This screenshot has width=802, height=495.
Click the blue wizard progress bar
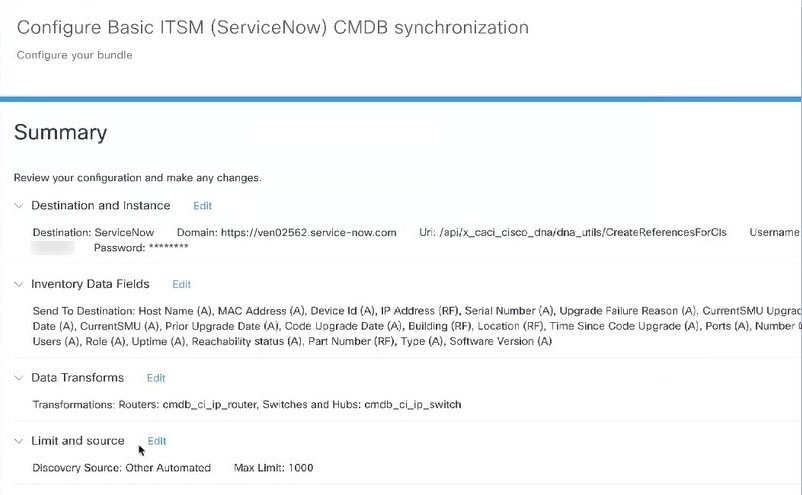[x=401, y=99]
